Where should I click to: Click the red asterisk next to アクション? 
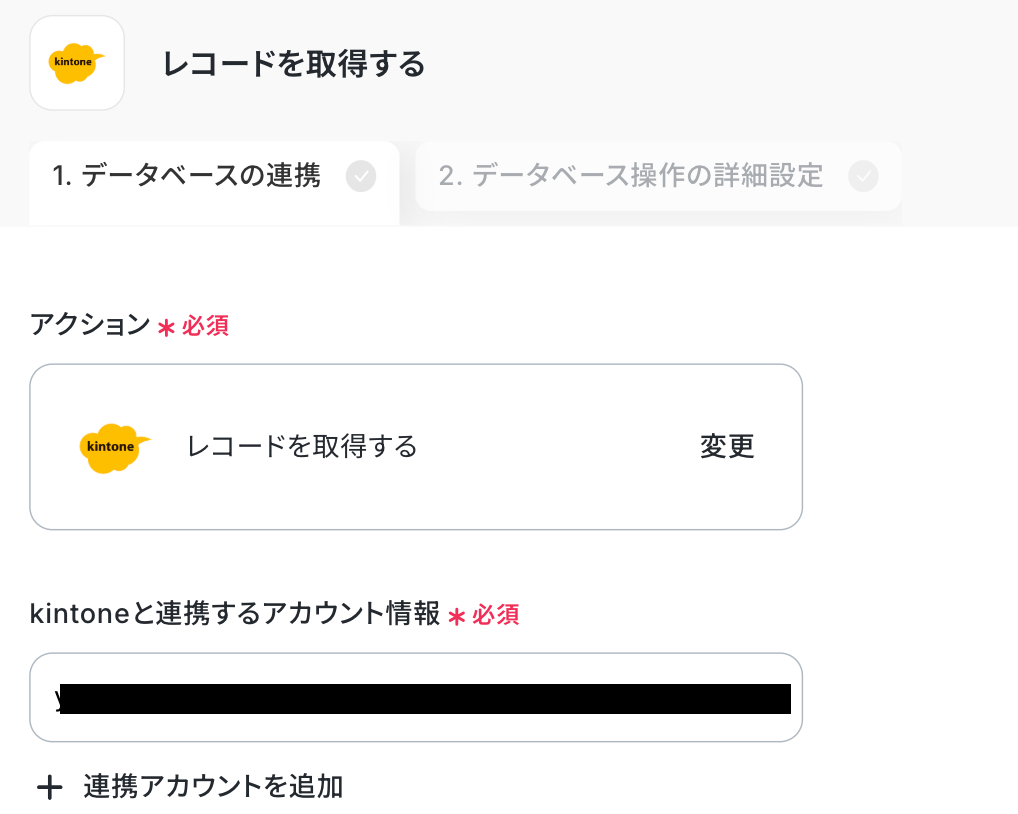[x=166, y=327]
